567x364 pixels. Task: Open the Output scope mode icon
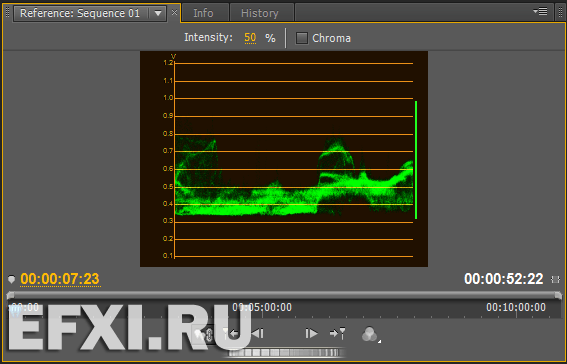(x=370, y=334)
